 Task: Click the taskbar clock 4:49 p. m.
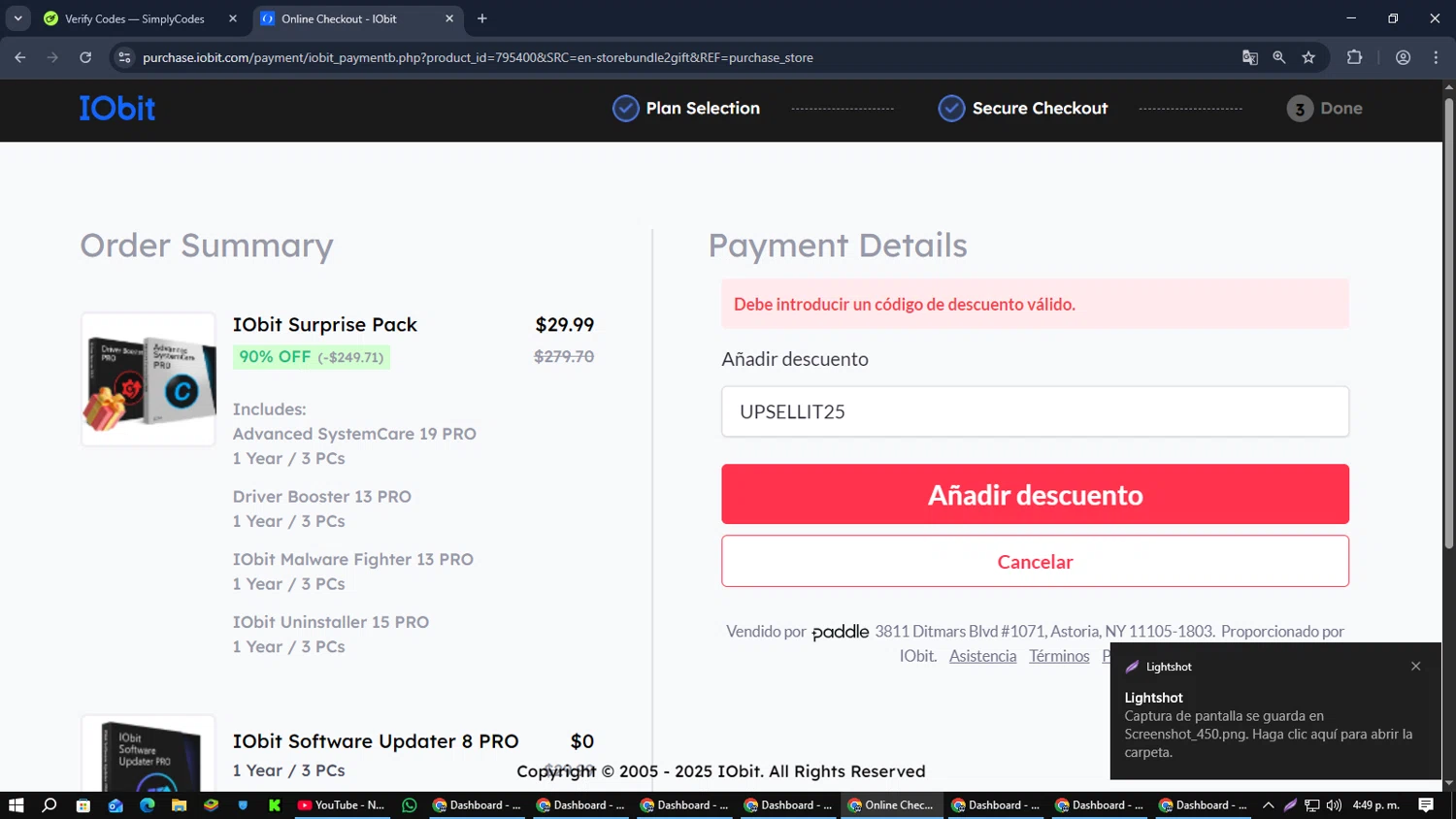(1375, 805)
